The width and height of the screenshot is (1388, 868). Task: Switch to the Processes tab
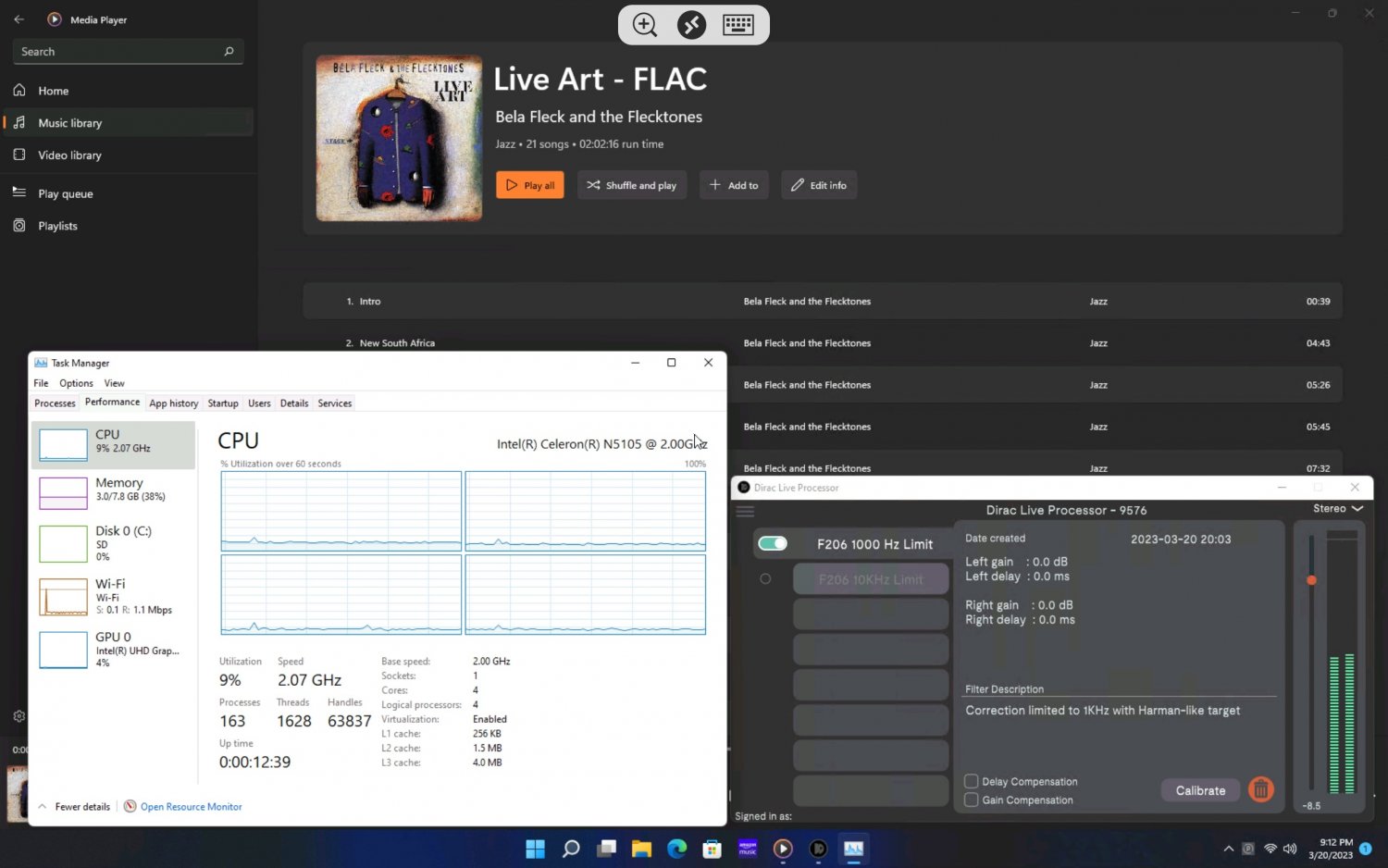55,403
